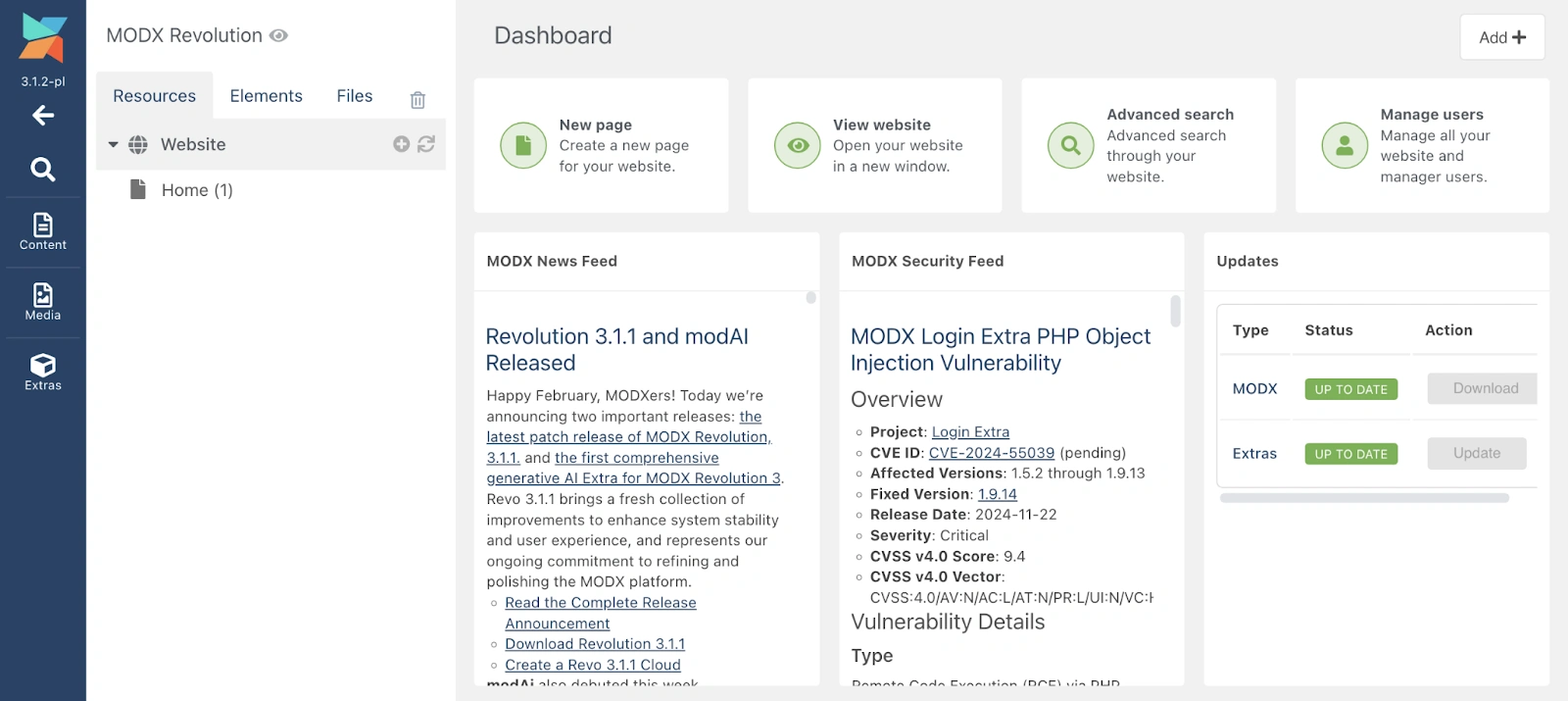
Task: Click Create a Revo 3.1.1 Cloud link
Action: [x=593, y=665]
